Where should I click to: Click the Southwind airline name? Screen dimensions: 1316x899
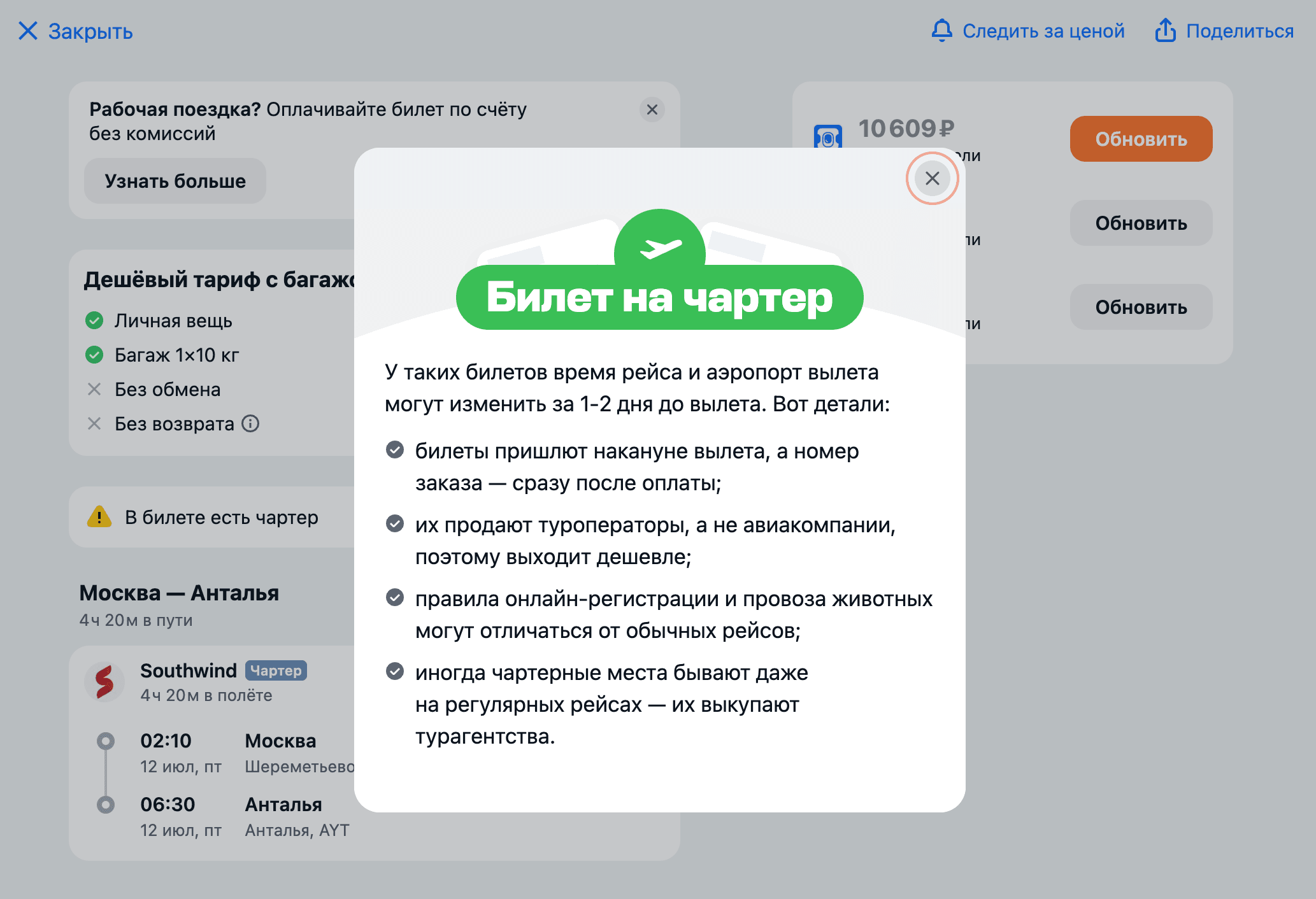click(189, 670)
